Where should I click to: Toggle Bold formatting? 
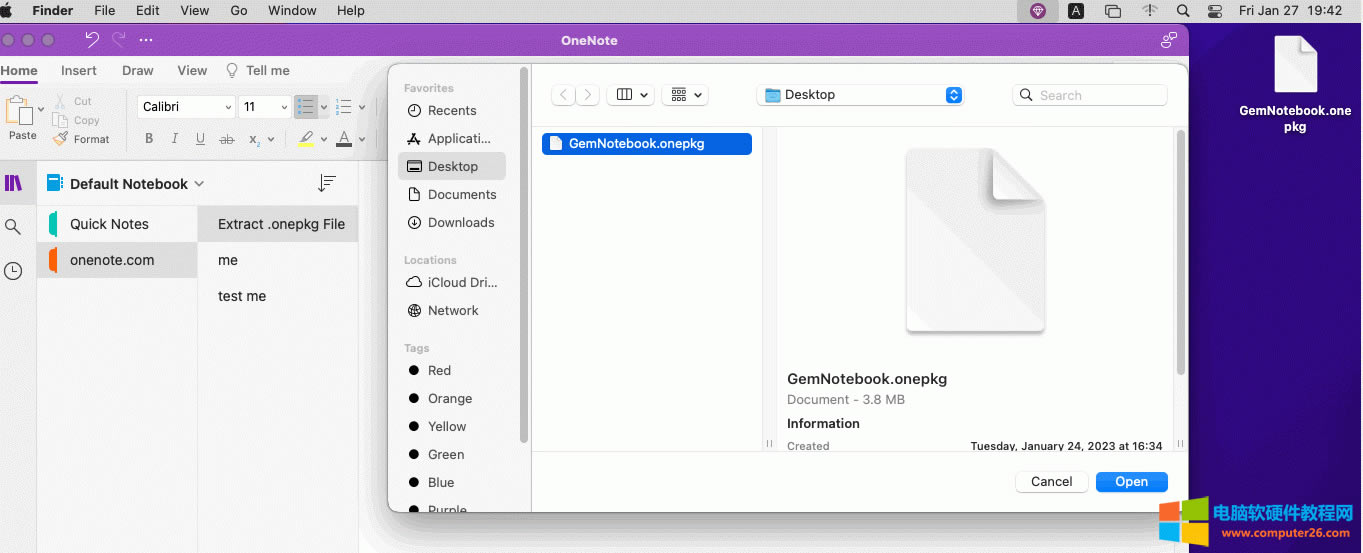click(x=149, y=139)
